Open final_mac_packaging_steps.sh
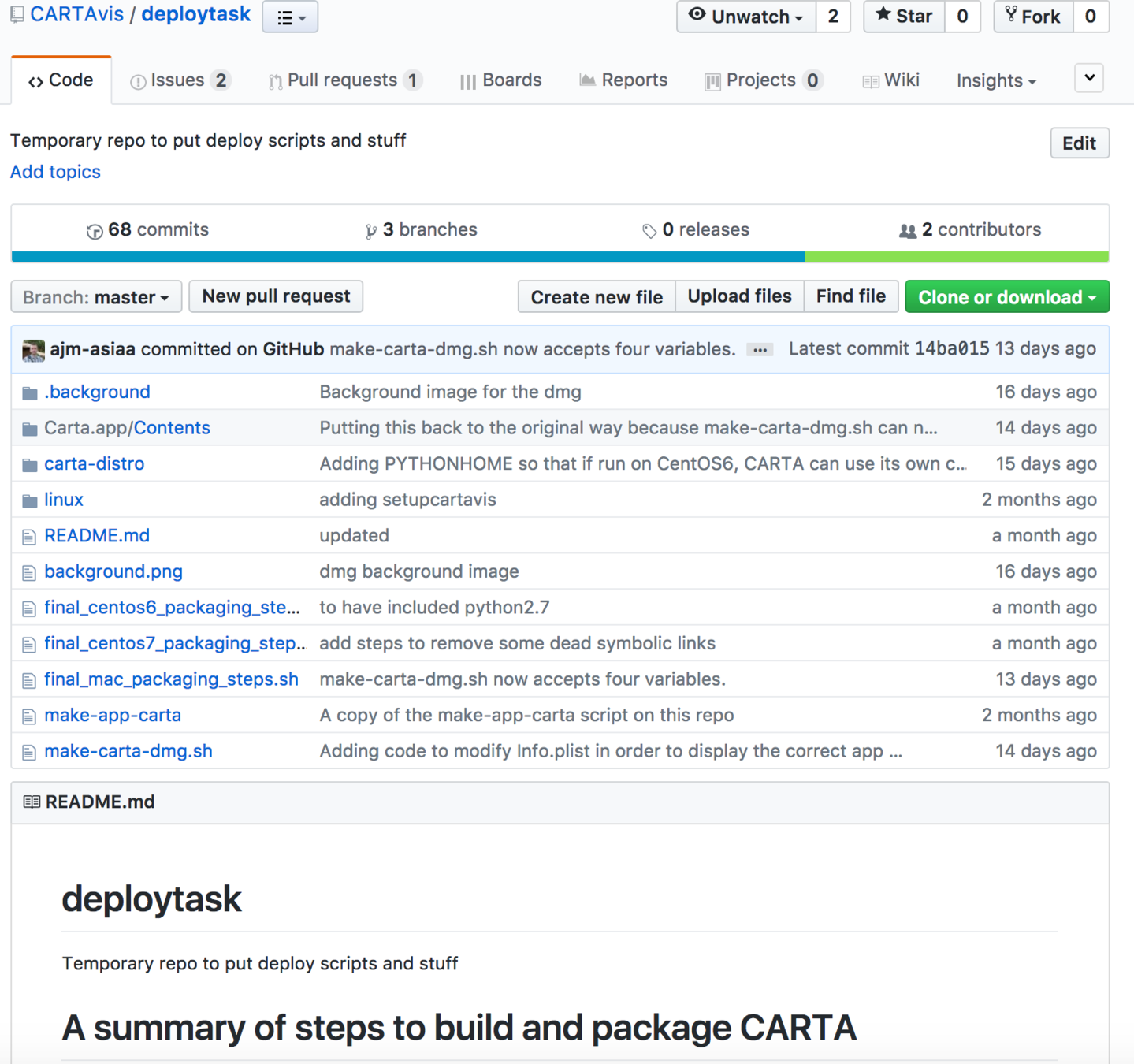Screen dimensions: 1134x1064 click(x=171, y=679)
